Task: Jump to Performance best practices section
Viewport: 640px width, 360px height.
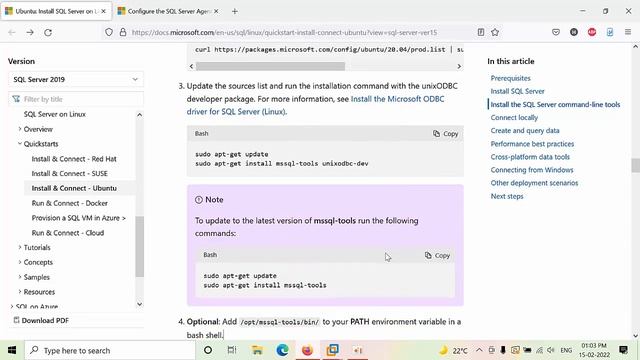Action: pos(532,144)
